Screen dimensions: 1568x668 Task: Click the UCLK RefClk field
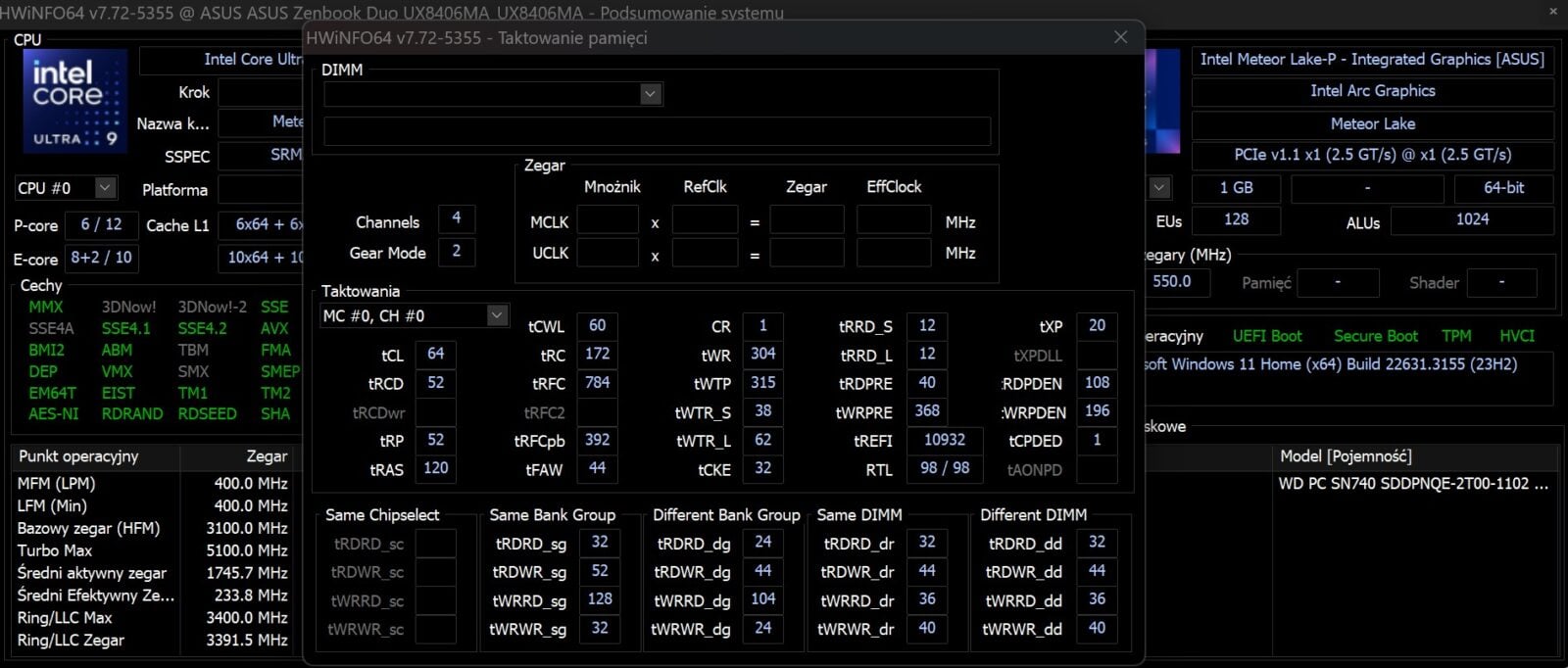(705, 253)
